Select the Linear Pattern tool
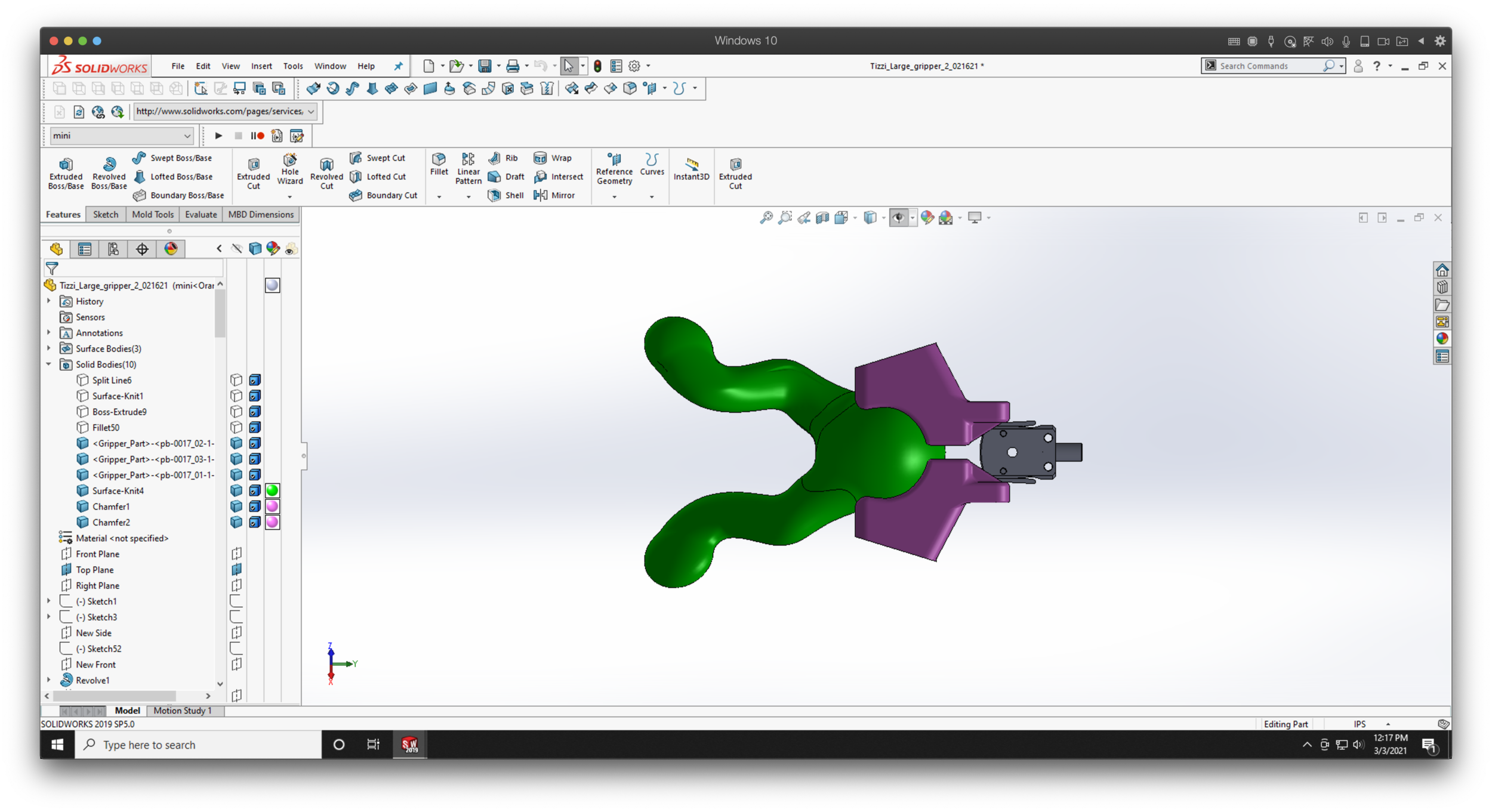This screenshot has height=812, width=1492. (x=468, y=169)
